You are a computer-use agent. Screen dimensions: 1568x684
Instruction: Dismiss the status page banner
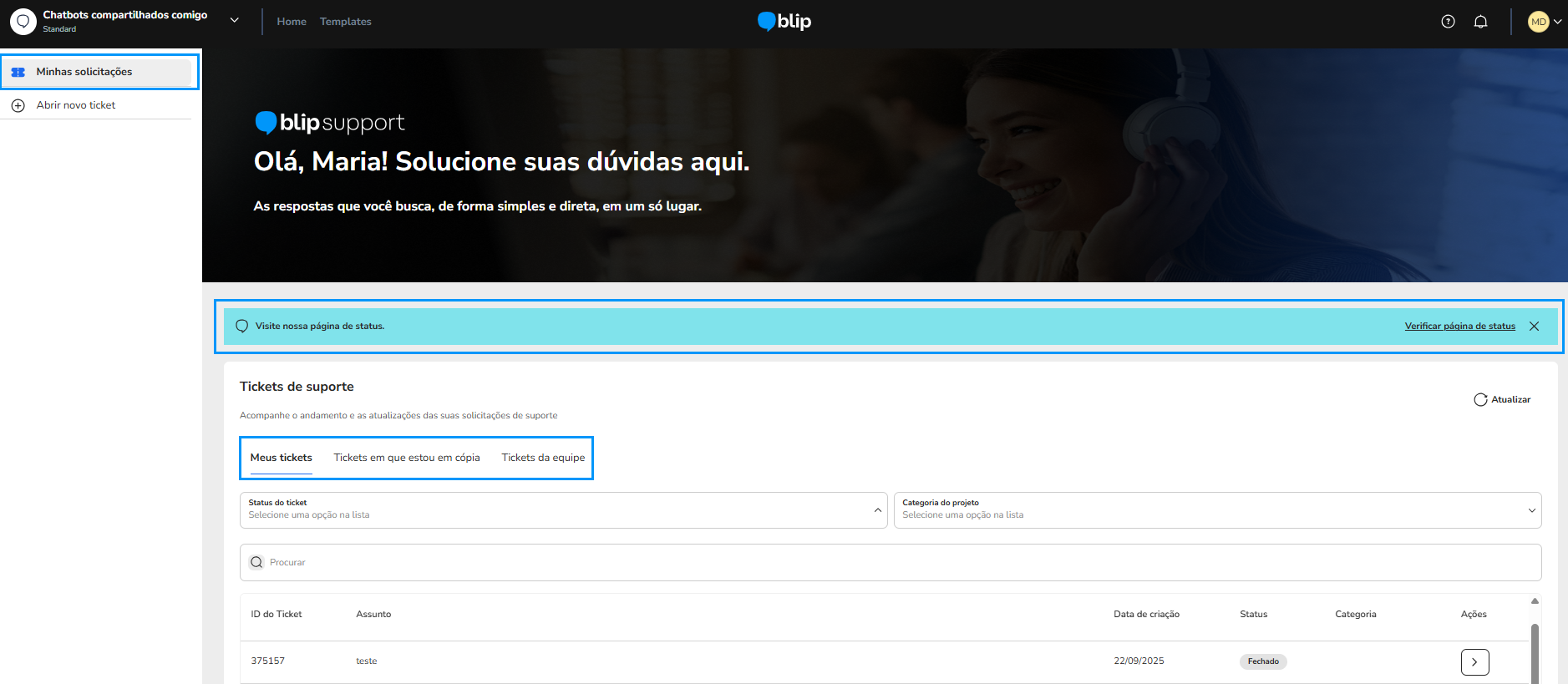(x=1534, y=327)
